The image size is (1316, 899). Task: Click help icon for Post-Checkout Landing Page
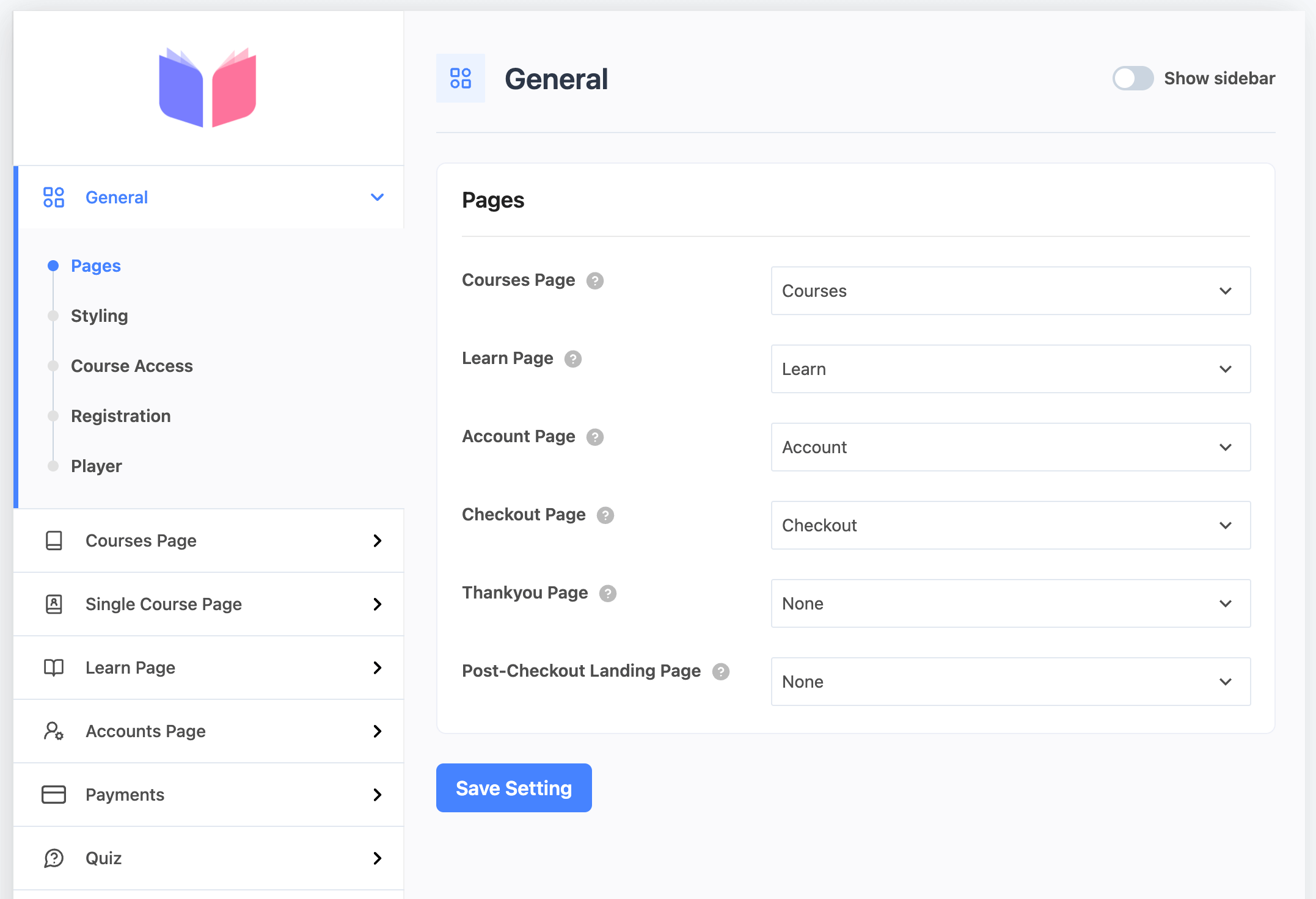click(x=720, y=672)
